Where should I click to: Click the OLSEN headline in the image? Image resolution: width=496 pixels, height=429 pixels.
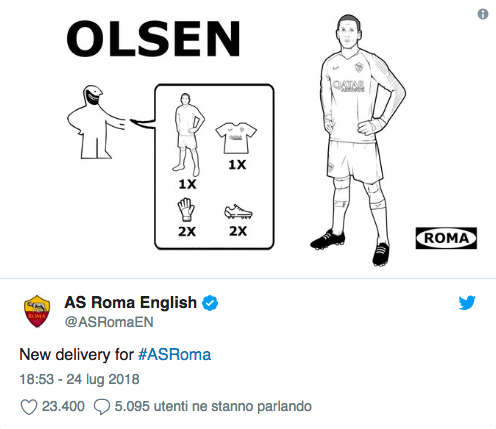(153, 39)
